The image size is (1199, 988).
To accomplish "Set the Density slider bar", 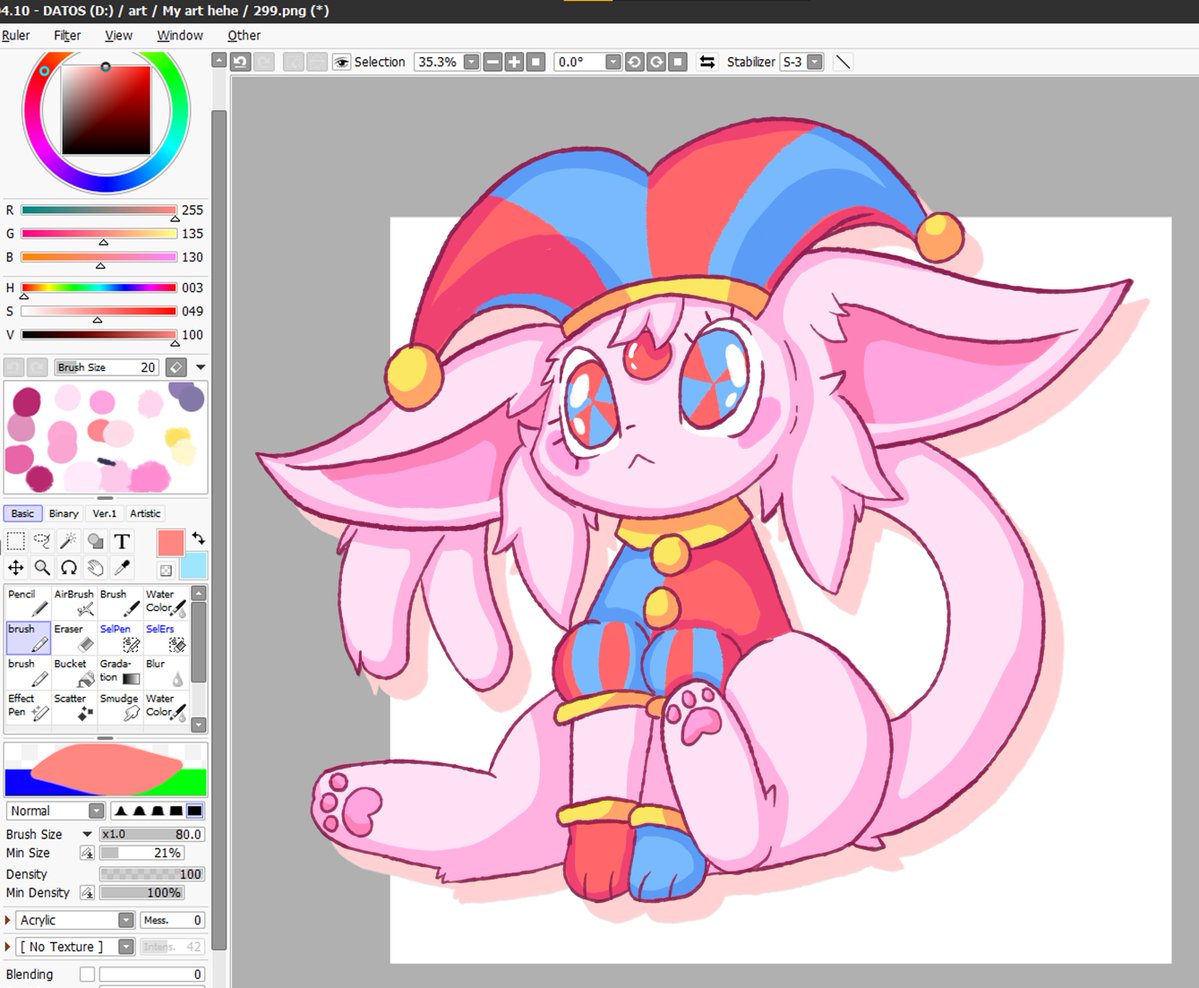I will [151, 874].
